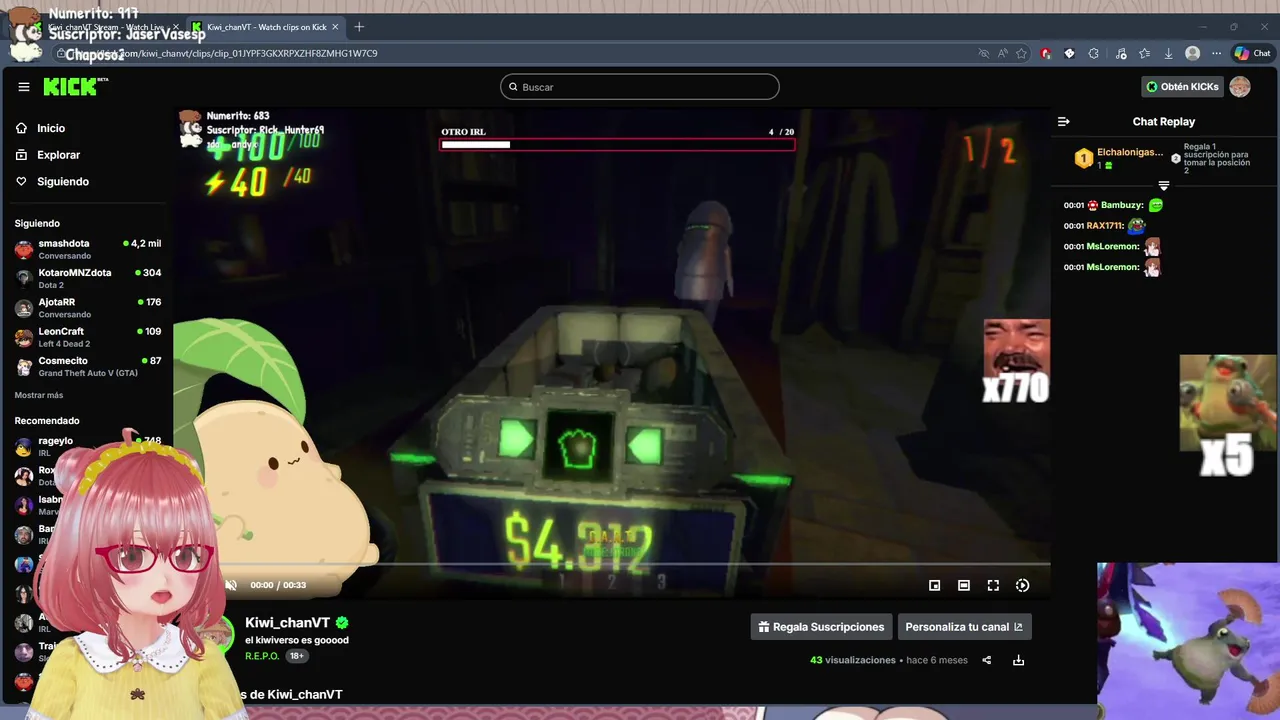Open the browser profile icon

point(1192,54)
